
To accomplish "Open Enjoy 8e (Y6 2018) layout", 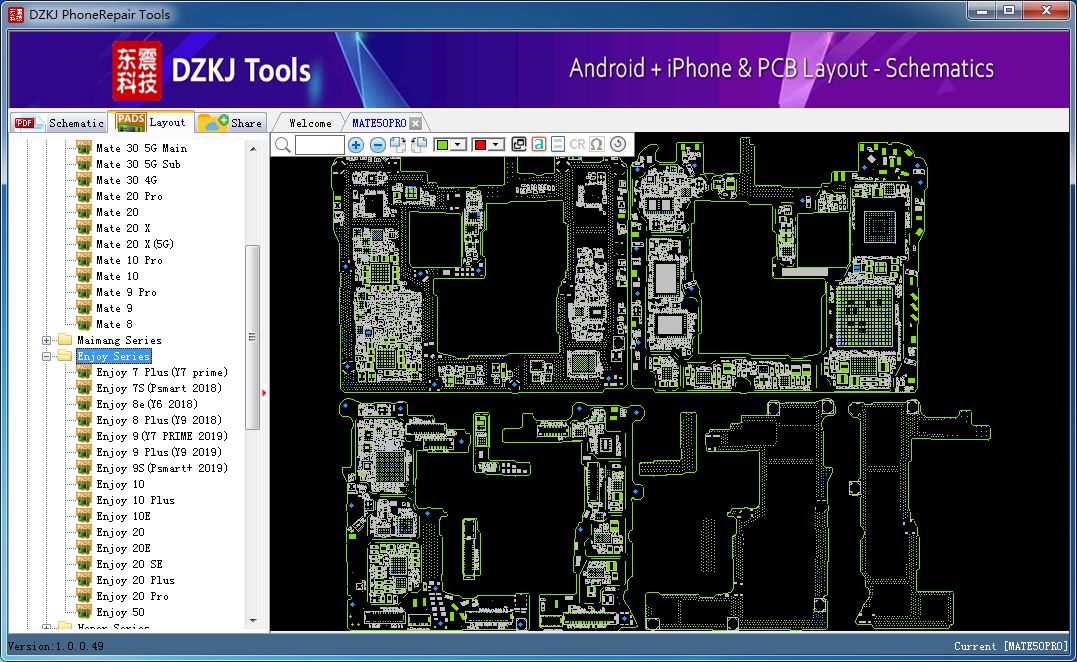I will pyautogui.click(x=147, y=404).
